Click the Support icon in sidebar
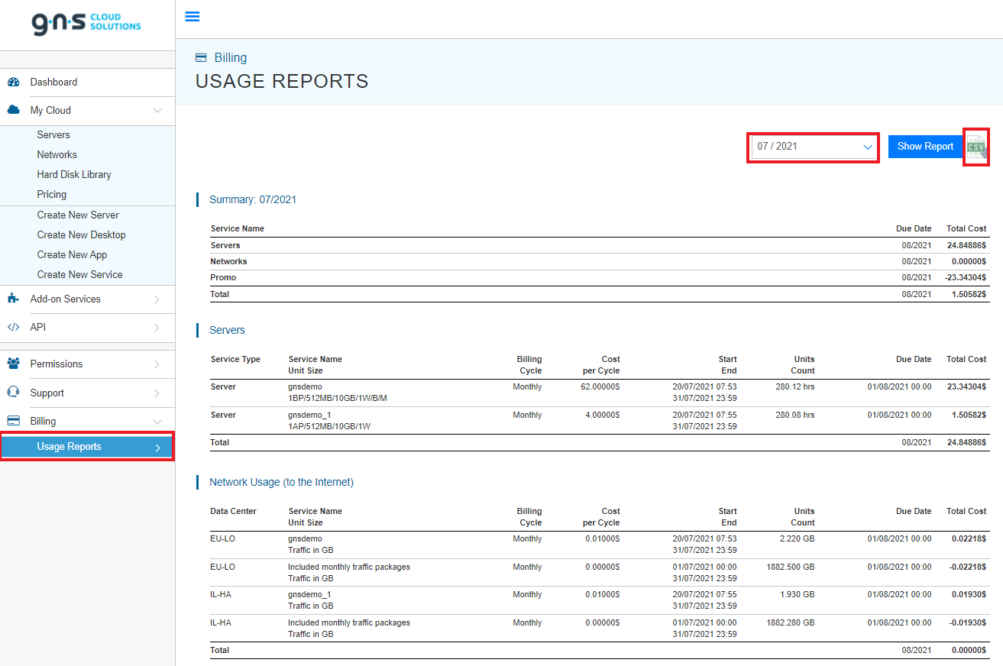The image size is (1003, 666). click(x=13, y=392)
